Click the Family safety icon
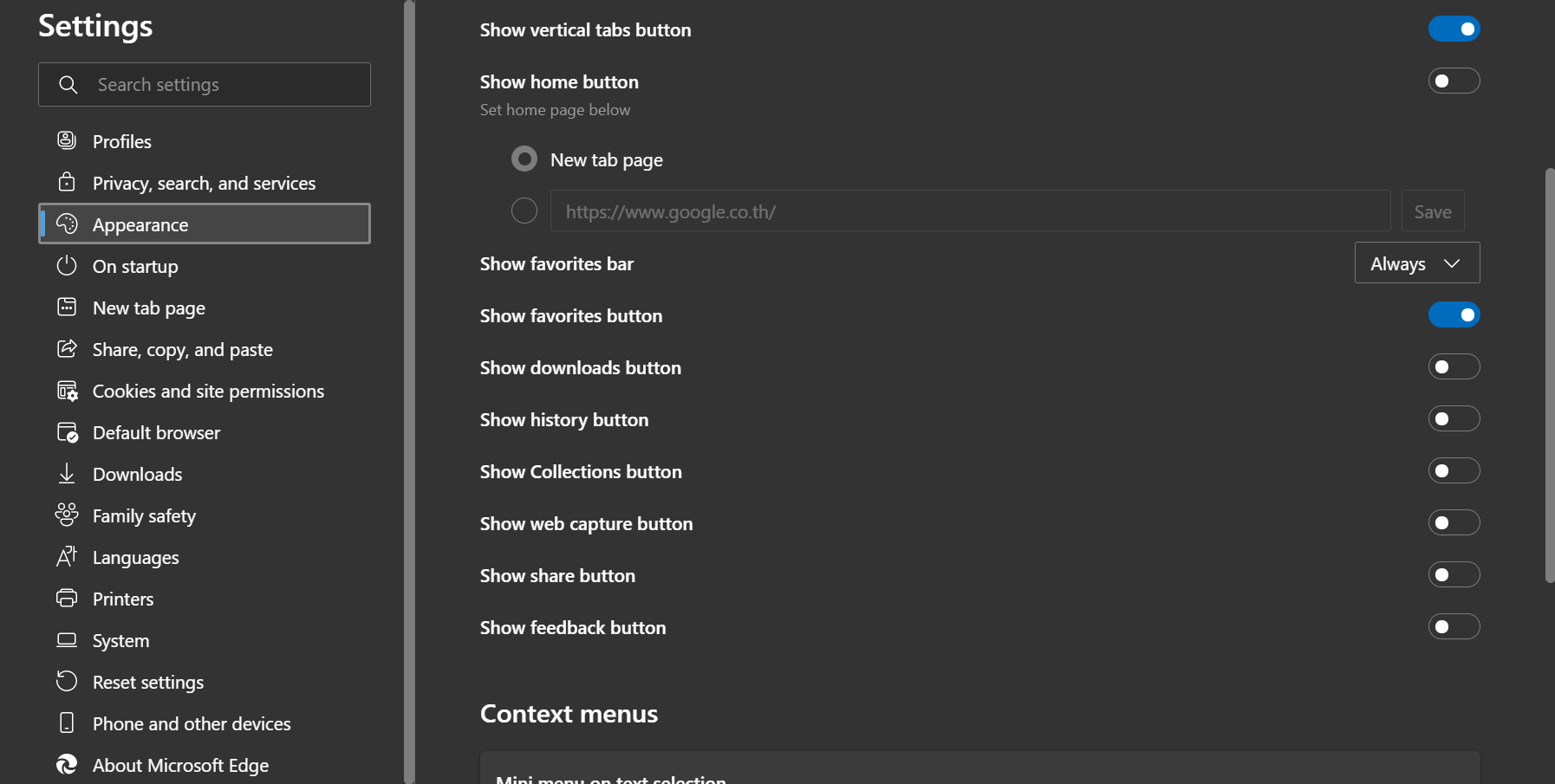Screen dimensions: 1555x784 [x=67, y=515]
